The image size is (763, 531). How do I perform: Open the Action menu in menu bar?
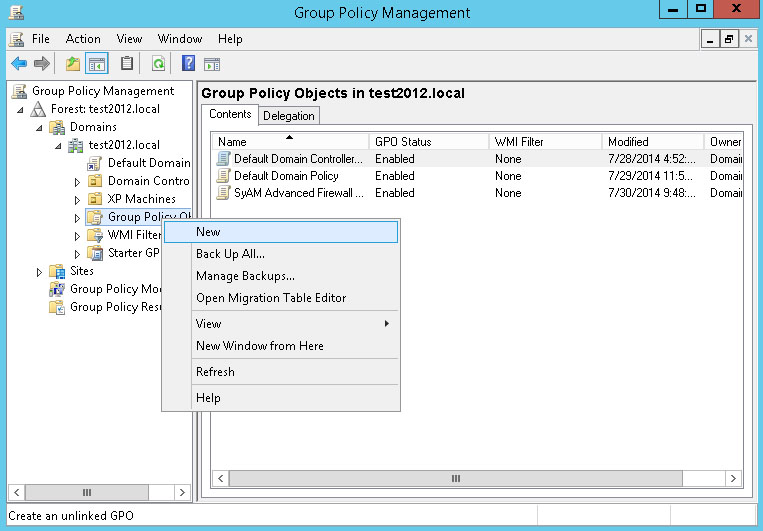(83, 39)
